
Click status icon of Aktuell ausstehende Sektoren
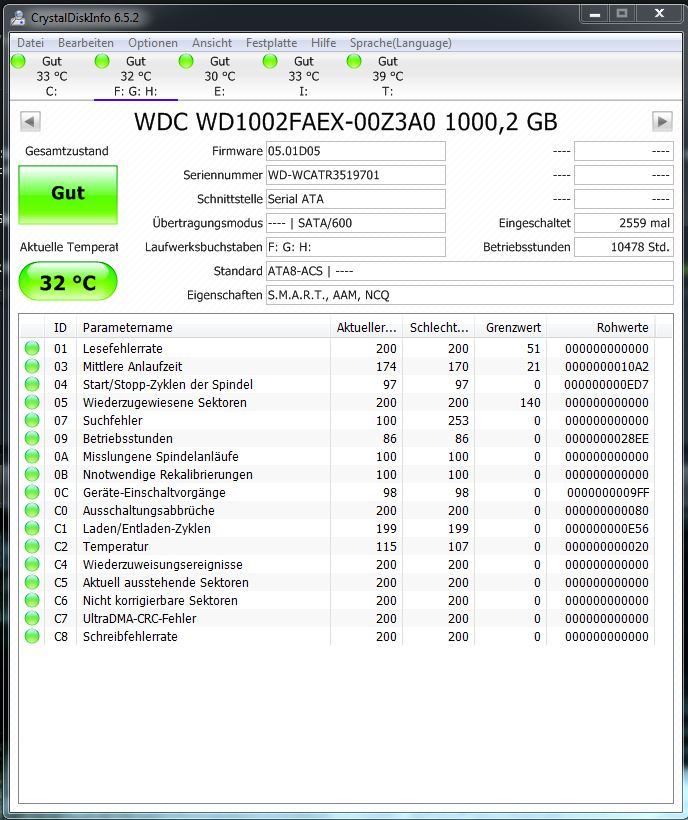click(x=32, y=583)
